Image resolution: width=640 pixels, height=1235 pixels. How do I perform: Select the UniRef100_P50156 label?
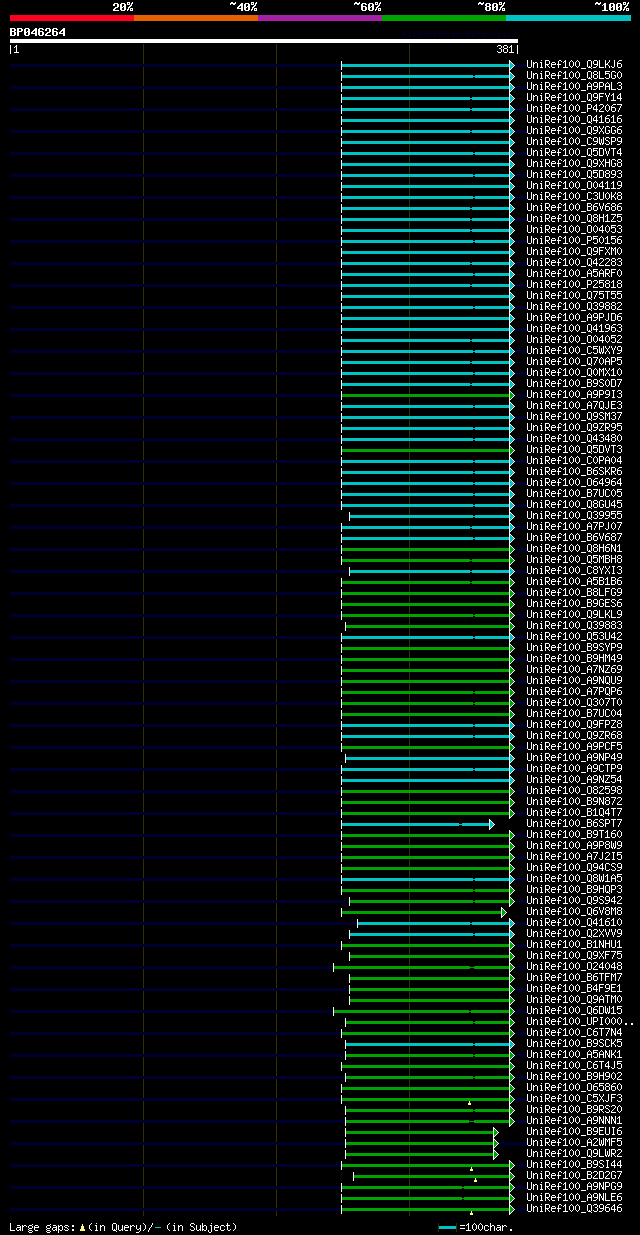click(x=576, y=240)
